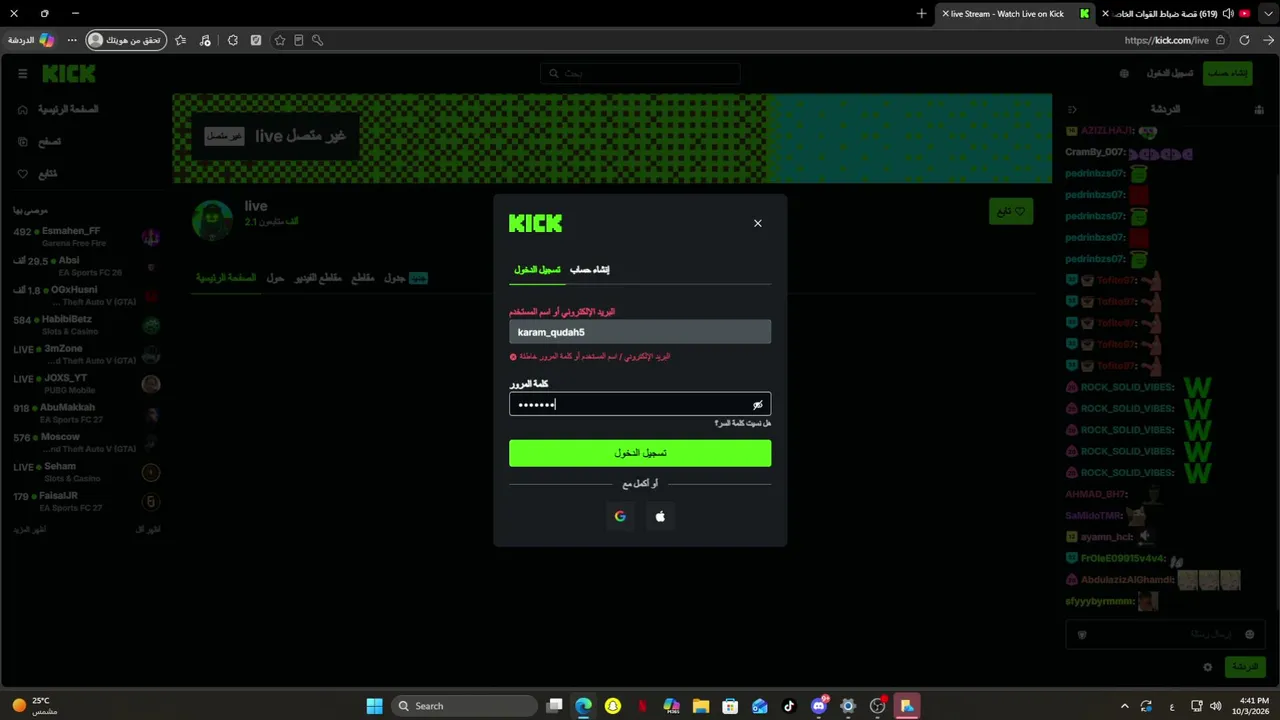The height and width of the screenshot is (720, 1280).
Task: Open the password key icon in address bar
Action: coord(317,40)
